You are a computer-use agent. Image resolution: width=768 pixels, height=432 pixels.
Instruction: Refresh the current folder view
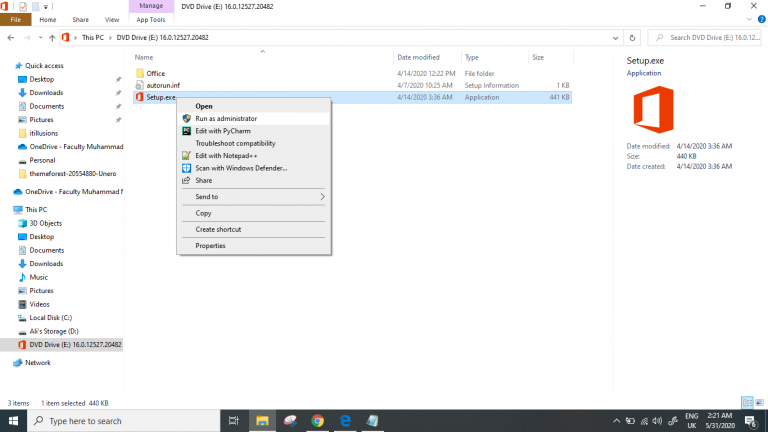click(632, 38)
